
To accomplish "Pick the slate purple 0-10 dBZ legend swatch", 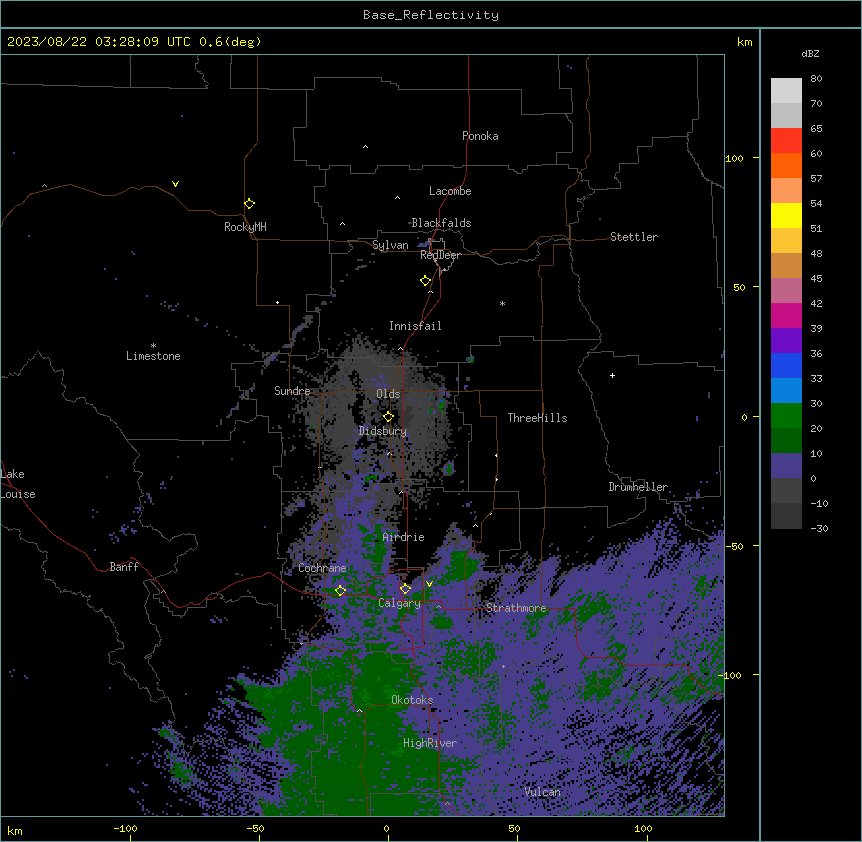I will click(786, 466).
